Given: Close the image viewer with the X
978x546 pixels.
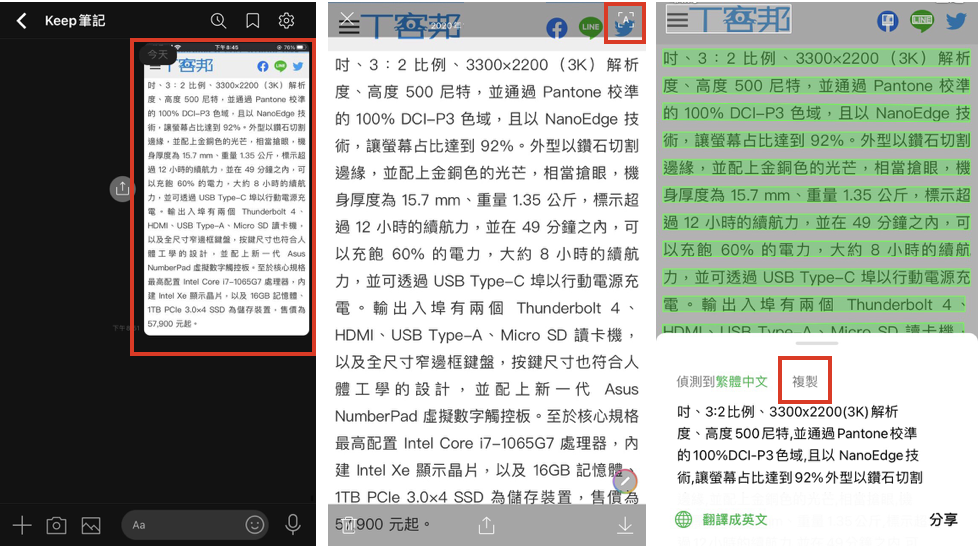Looking at the screenshot, I should (347, 17).
